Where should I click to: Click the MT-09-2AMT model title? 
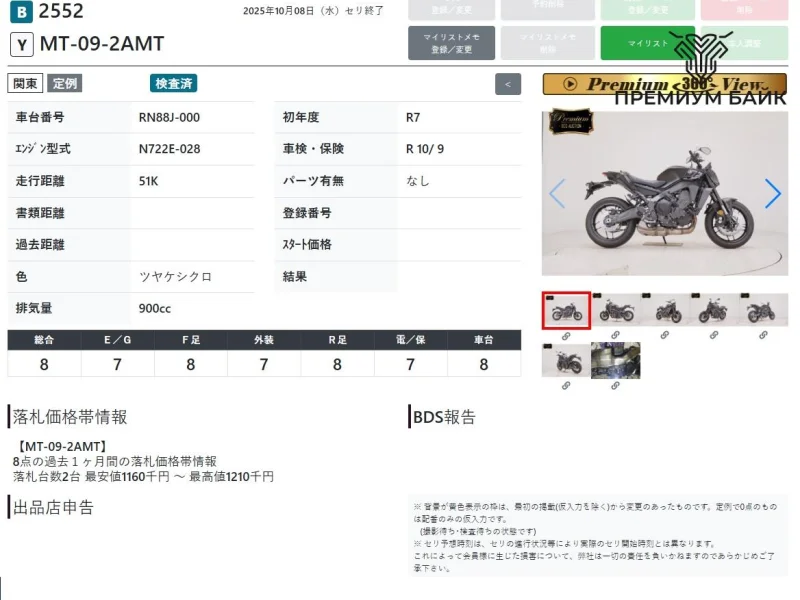102,44
